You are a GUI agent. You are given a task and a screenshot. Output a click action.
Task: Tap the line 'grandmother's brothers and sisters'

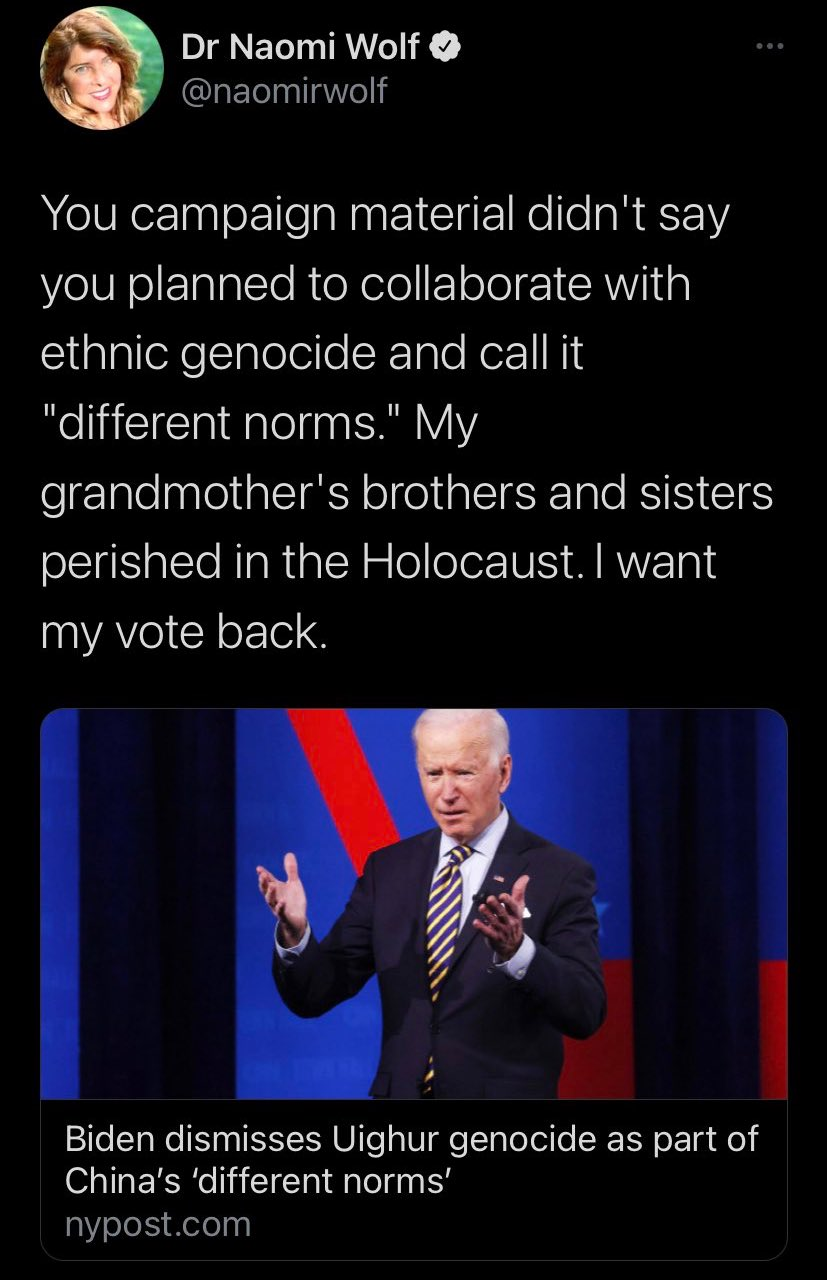(x=407, y=495)
